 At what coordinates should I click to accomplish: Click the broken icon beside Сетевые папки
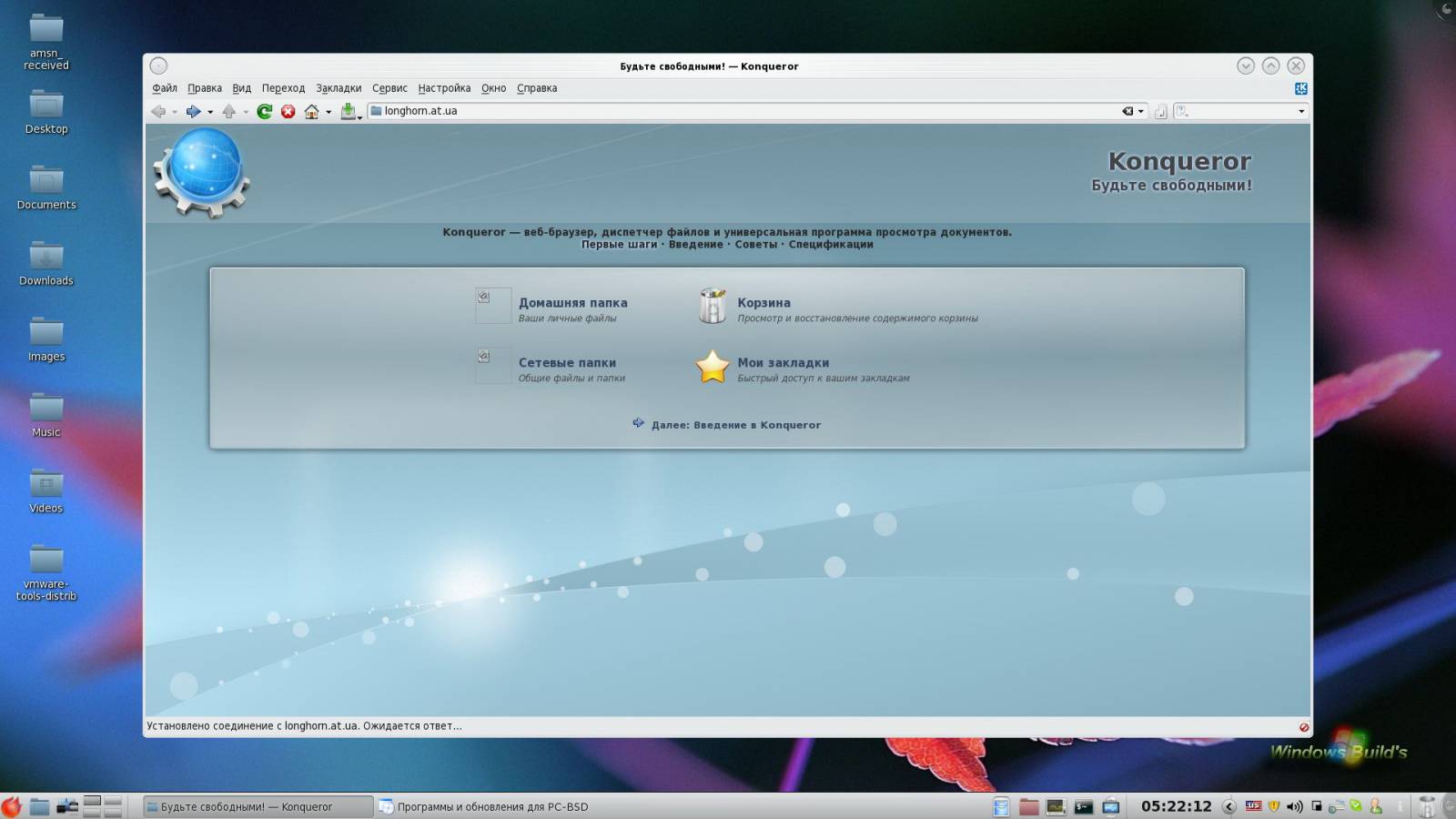point(493,366)
